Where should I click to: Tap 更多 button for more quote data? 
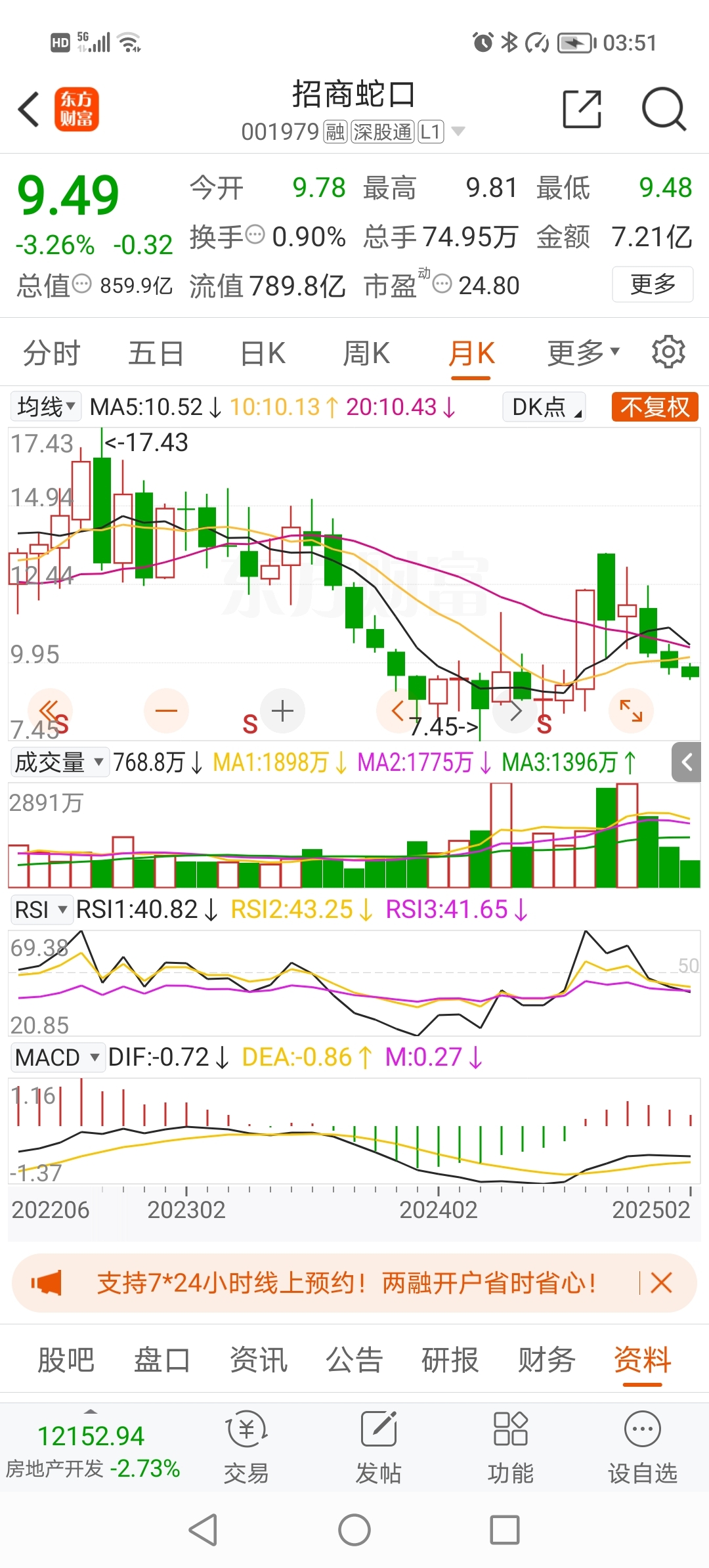click(x=653, y=284)
